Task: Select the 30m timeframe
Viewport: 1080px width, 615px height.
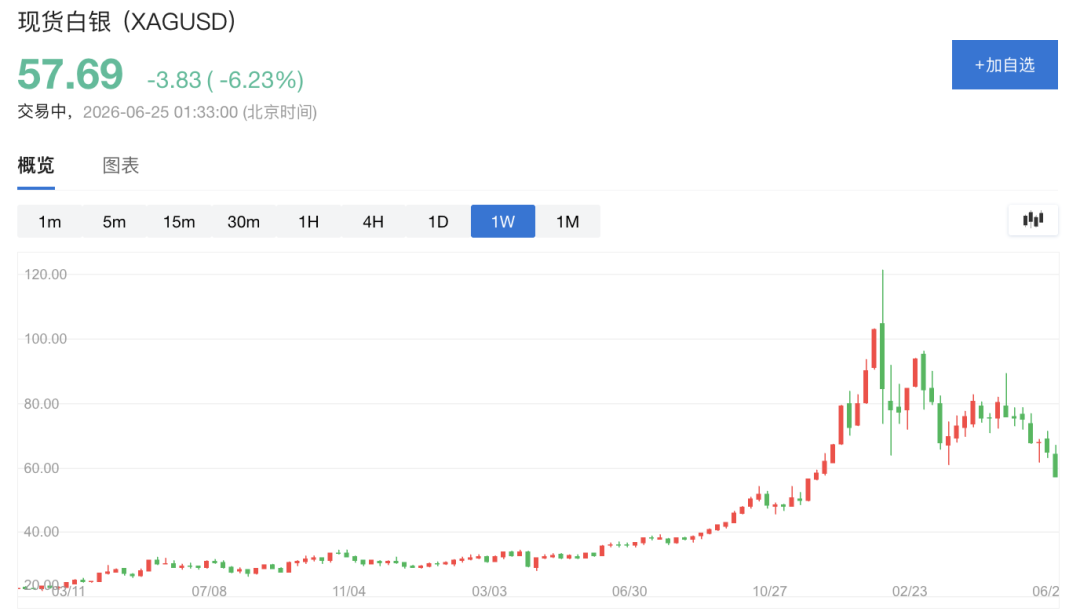Action: click(x=244, y=222)
